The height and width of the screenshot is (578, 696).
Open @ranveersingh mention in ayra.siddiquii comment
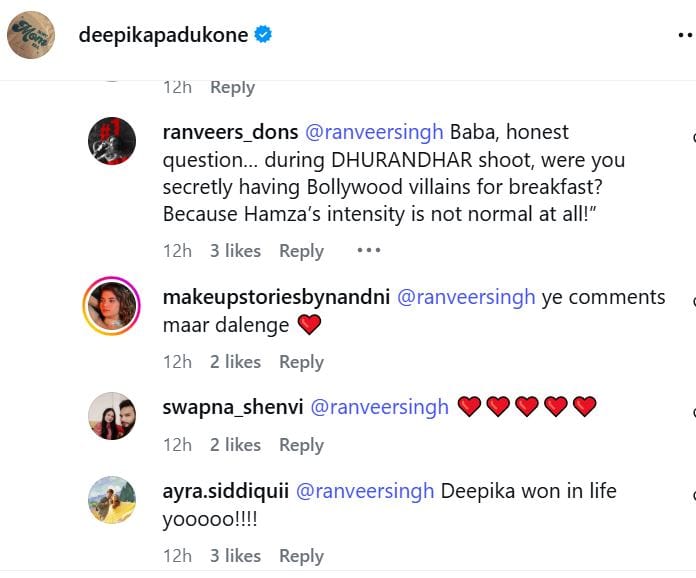[366, 491]
